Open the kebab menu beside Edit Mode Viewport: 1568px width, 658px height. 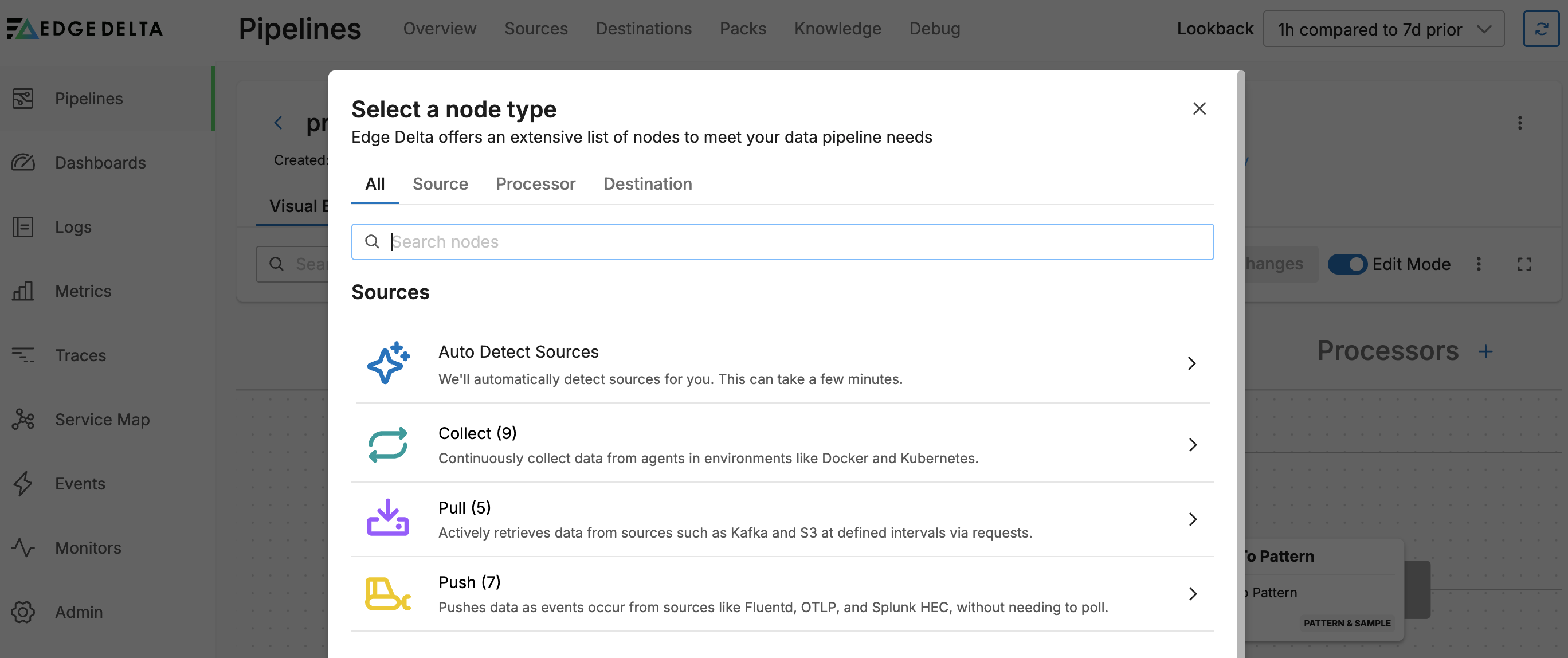click(x=1480, y=264)
